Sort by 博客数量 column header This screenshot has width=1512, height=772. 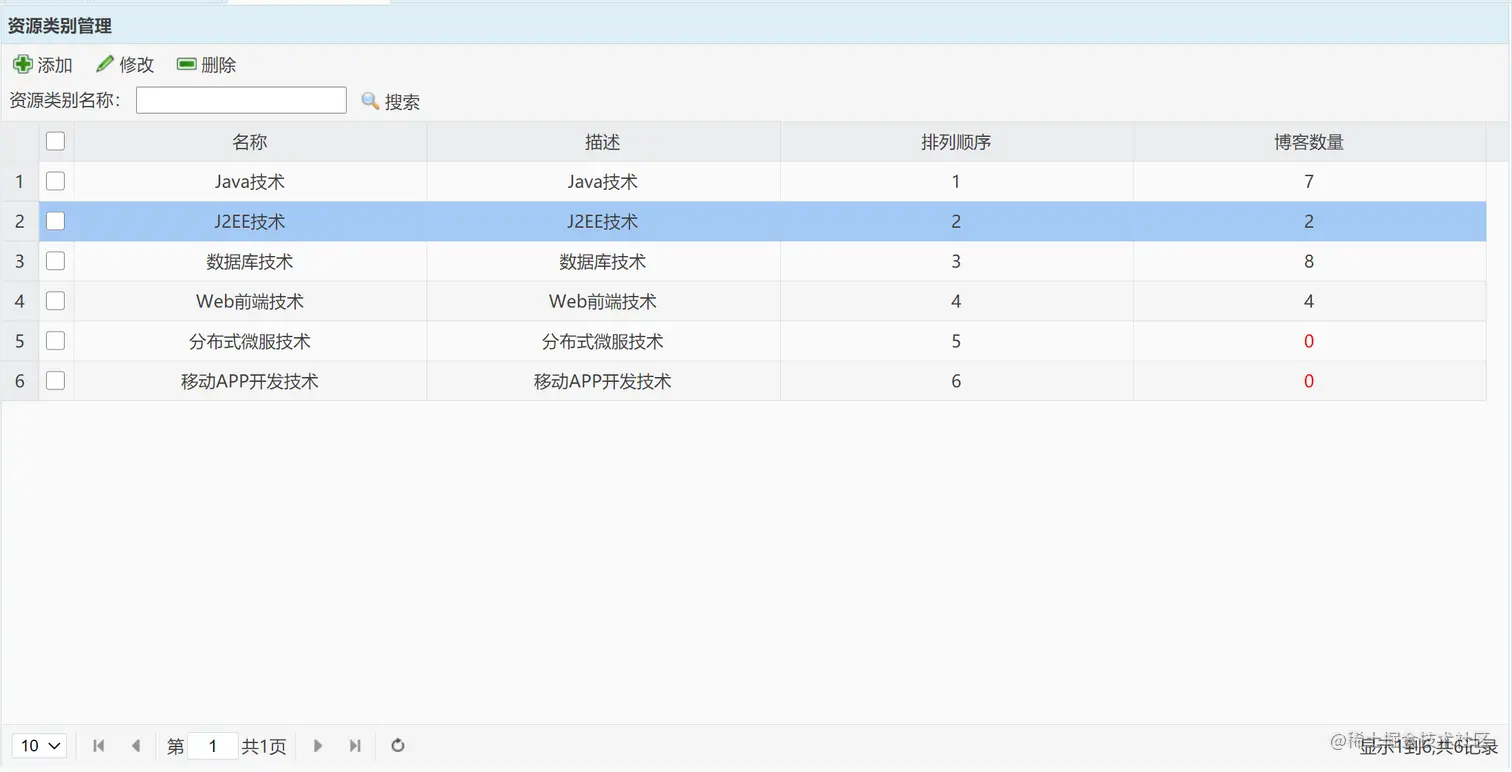tap(1309, 142)
